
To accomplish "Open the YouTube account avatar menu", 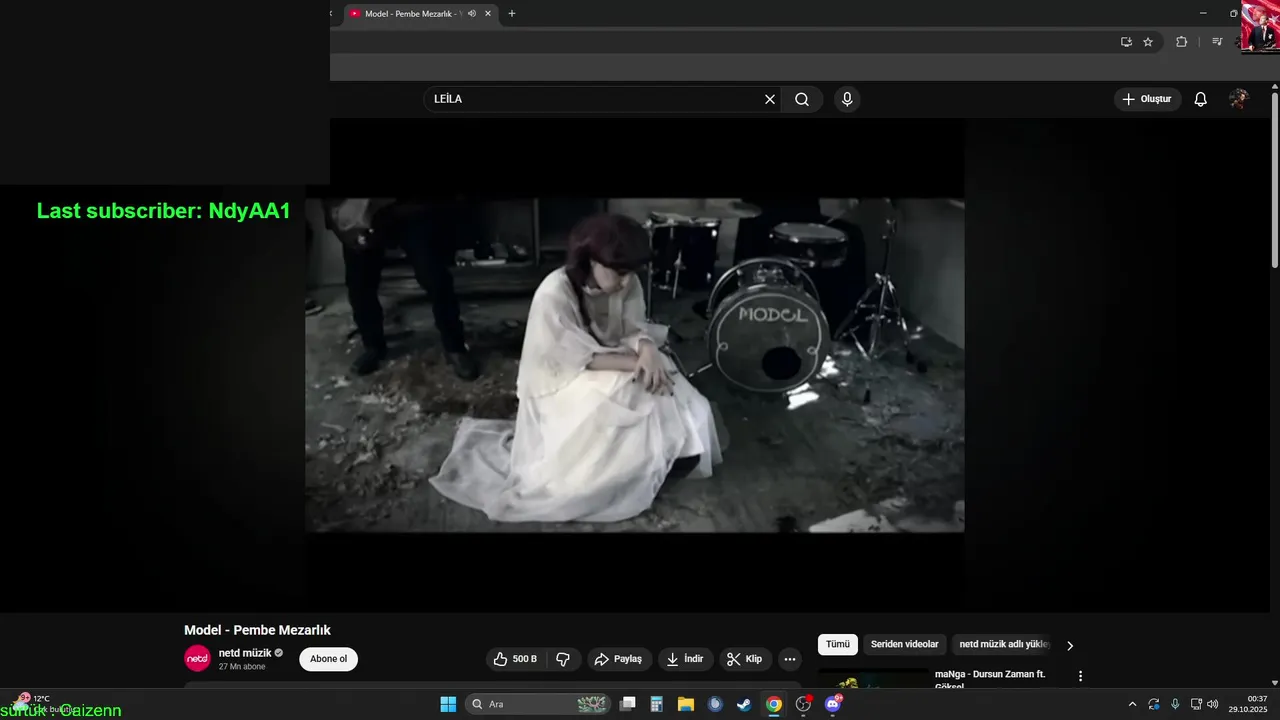I will click(x=1239, y=99).
